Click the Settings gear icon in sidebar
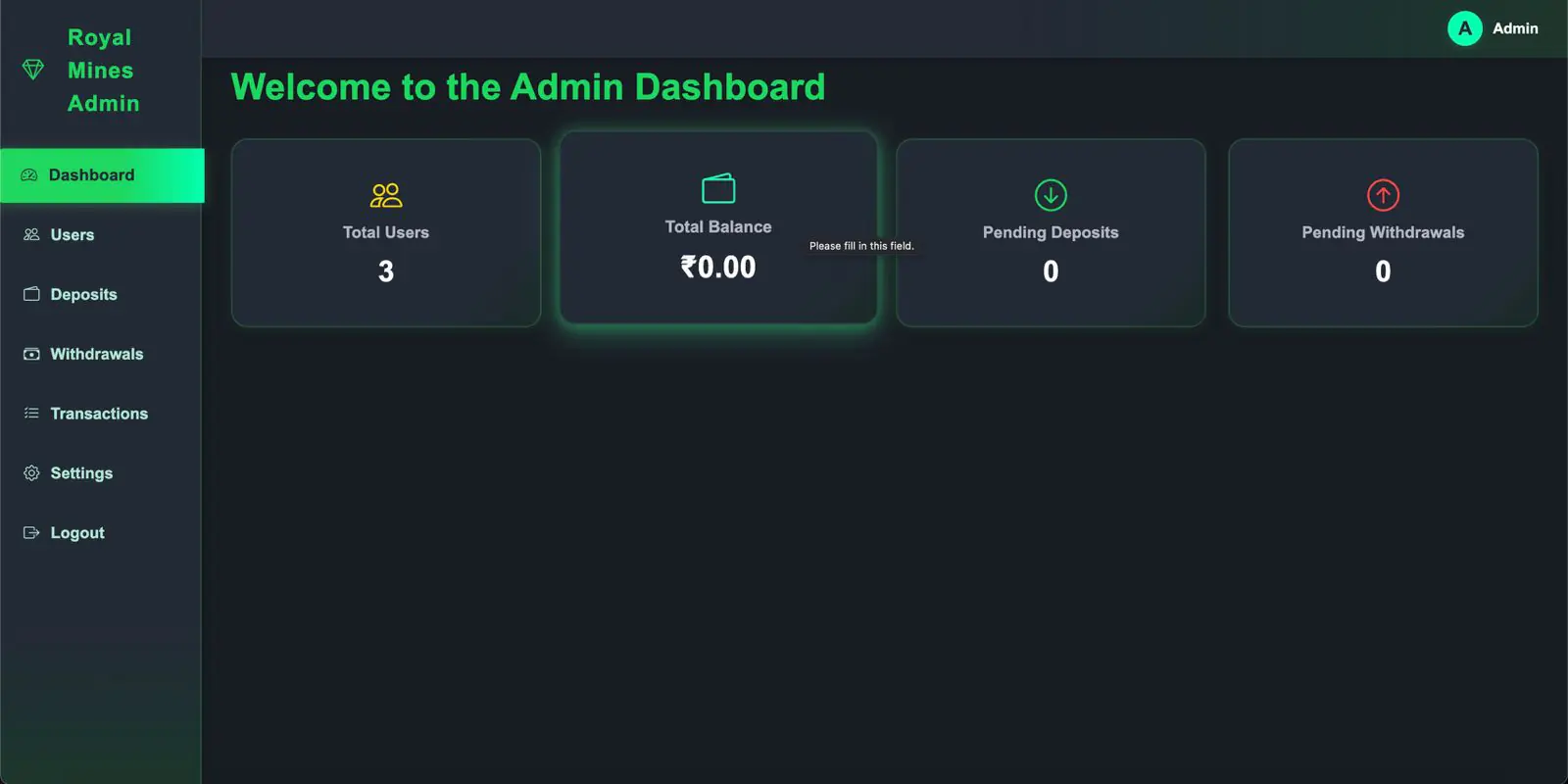 (x=31, y=473)
